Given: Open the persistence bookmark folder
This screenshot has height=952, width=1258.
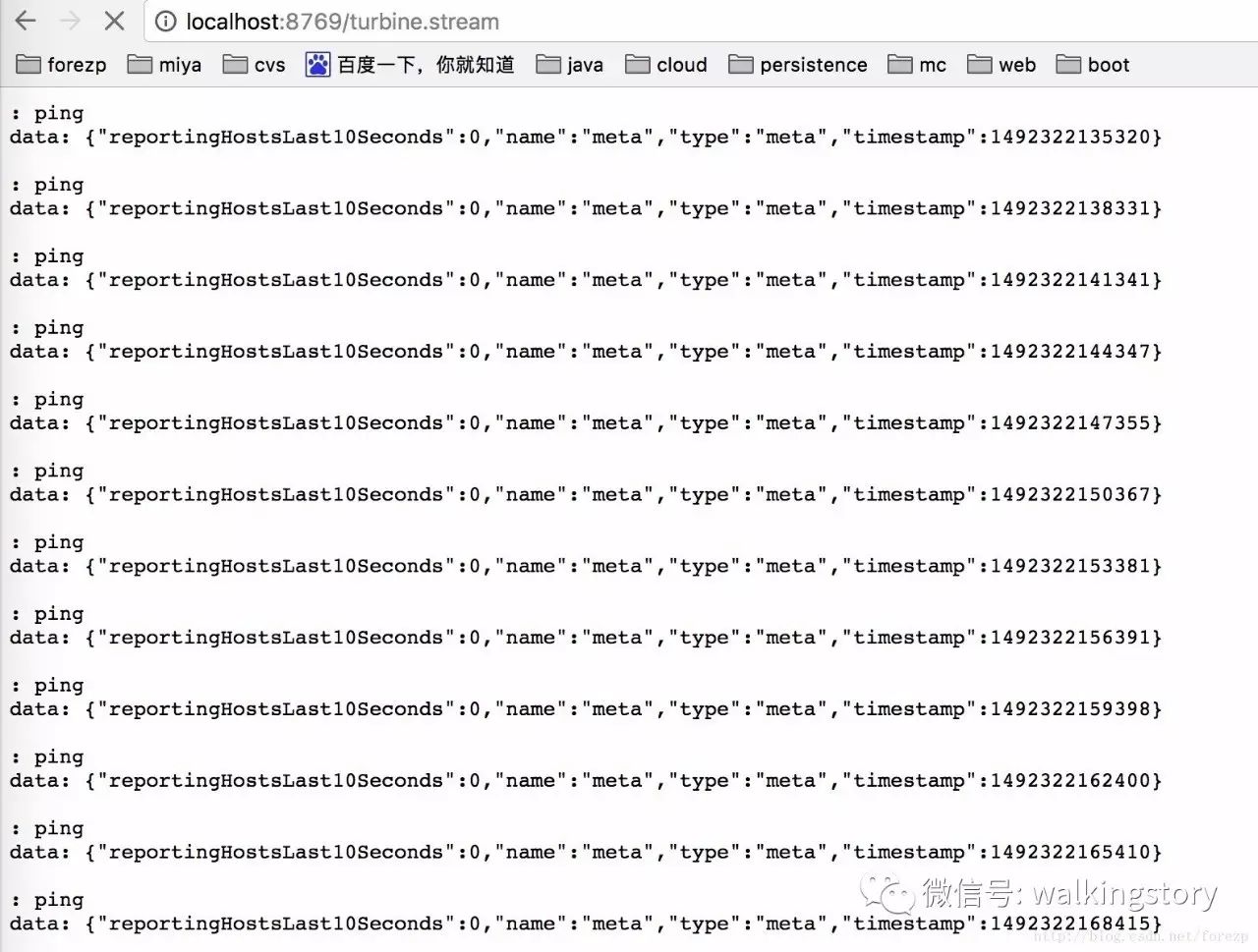Looking at the screenshot, I should 798,65.
